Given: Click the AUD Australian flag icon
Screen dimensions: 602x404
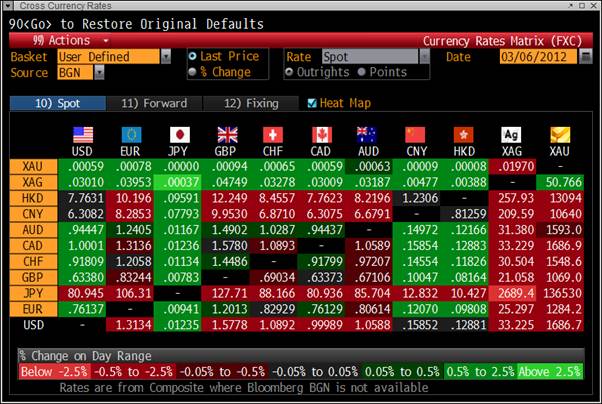Looking at the screenshot, I should [x=369, y=134].
